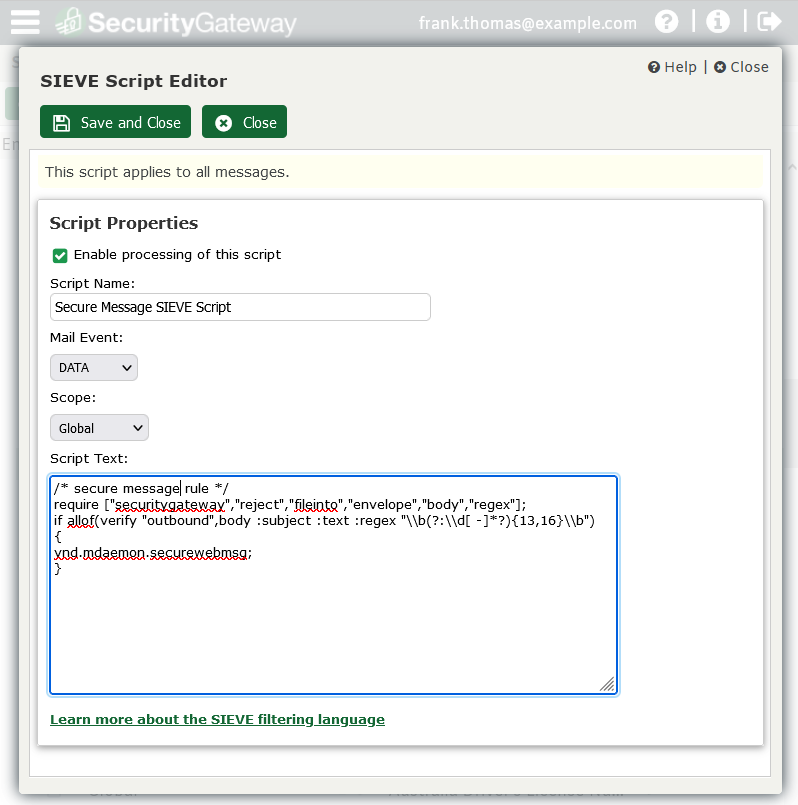
Task: Open Learn more about SIEVE link
Action: pos(217,719)
